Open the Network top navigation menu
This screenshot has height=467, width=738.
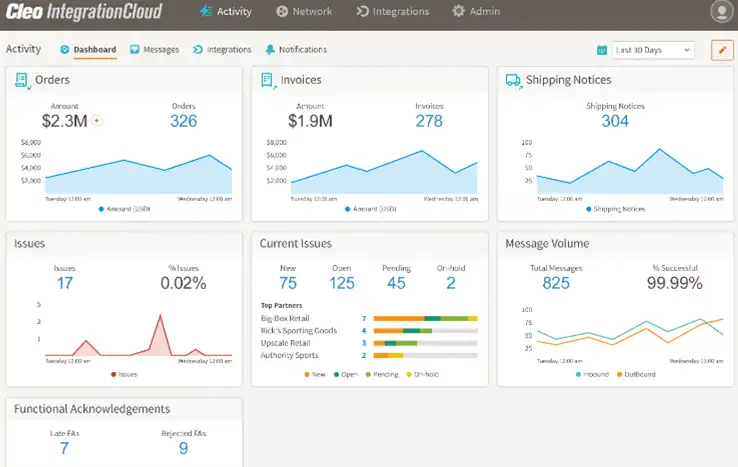(304, 11)
